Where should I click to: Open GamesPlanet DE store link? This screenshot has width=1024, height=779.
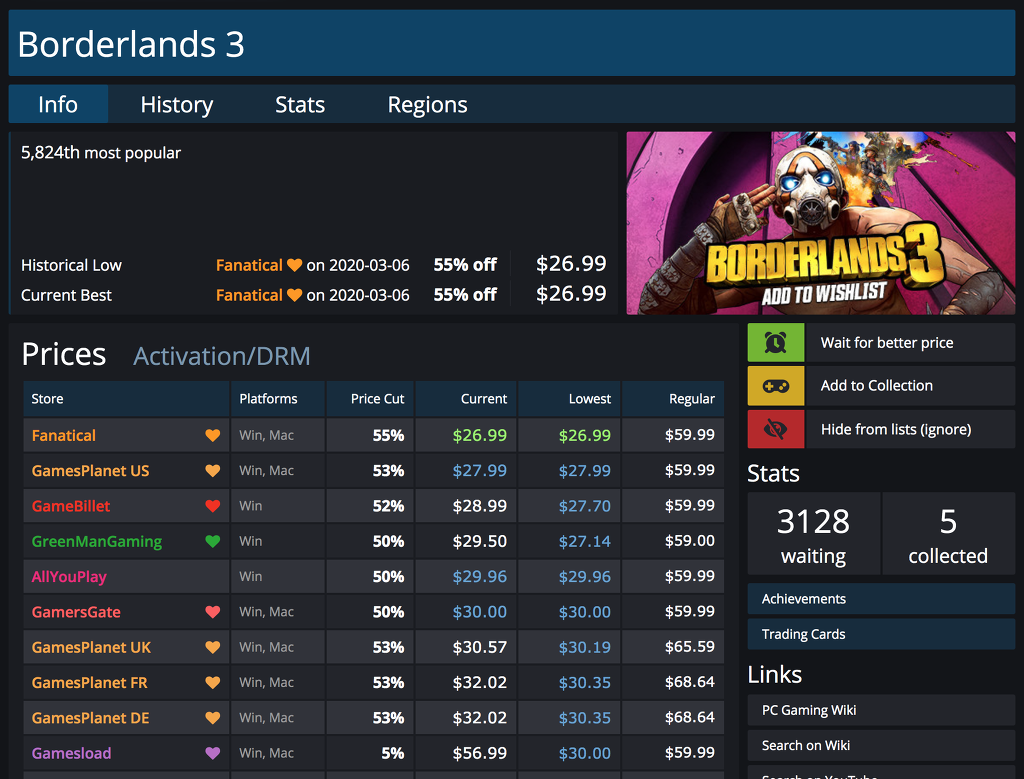pos(90,718)
